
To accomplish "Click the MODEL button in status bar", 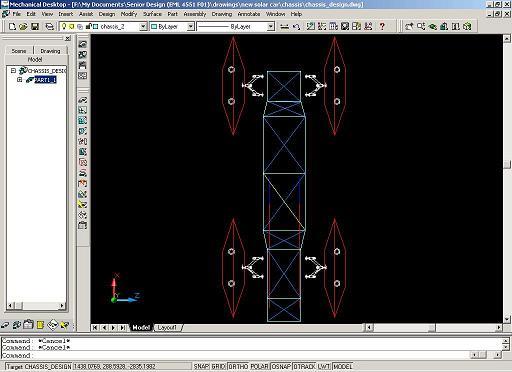I will click(x=343, y=366).
